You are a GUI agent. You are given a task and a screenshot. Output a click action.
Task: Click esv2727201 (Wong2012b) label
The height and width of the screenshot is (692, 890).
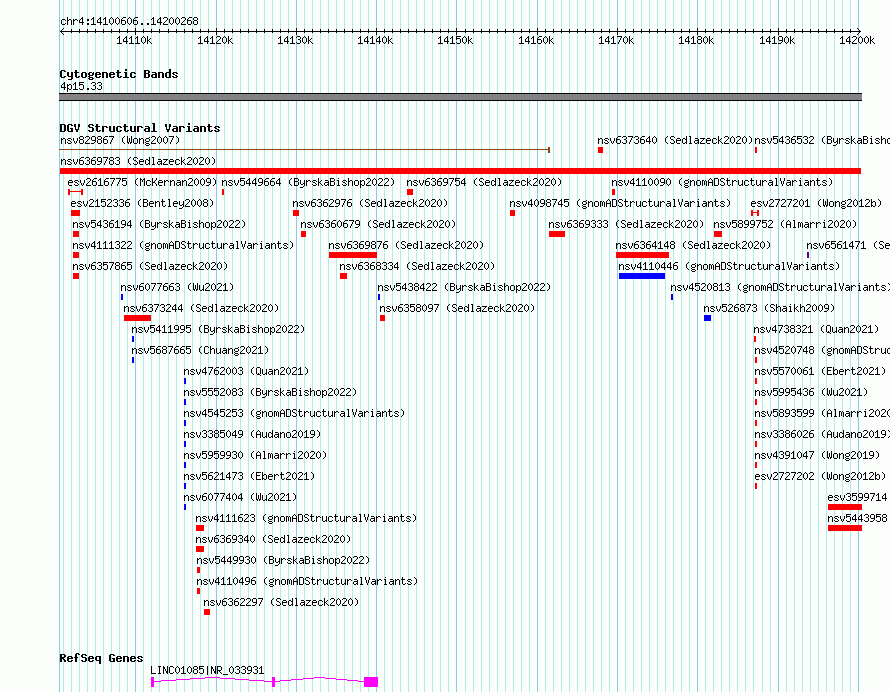[816, 203]
